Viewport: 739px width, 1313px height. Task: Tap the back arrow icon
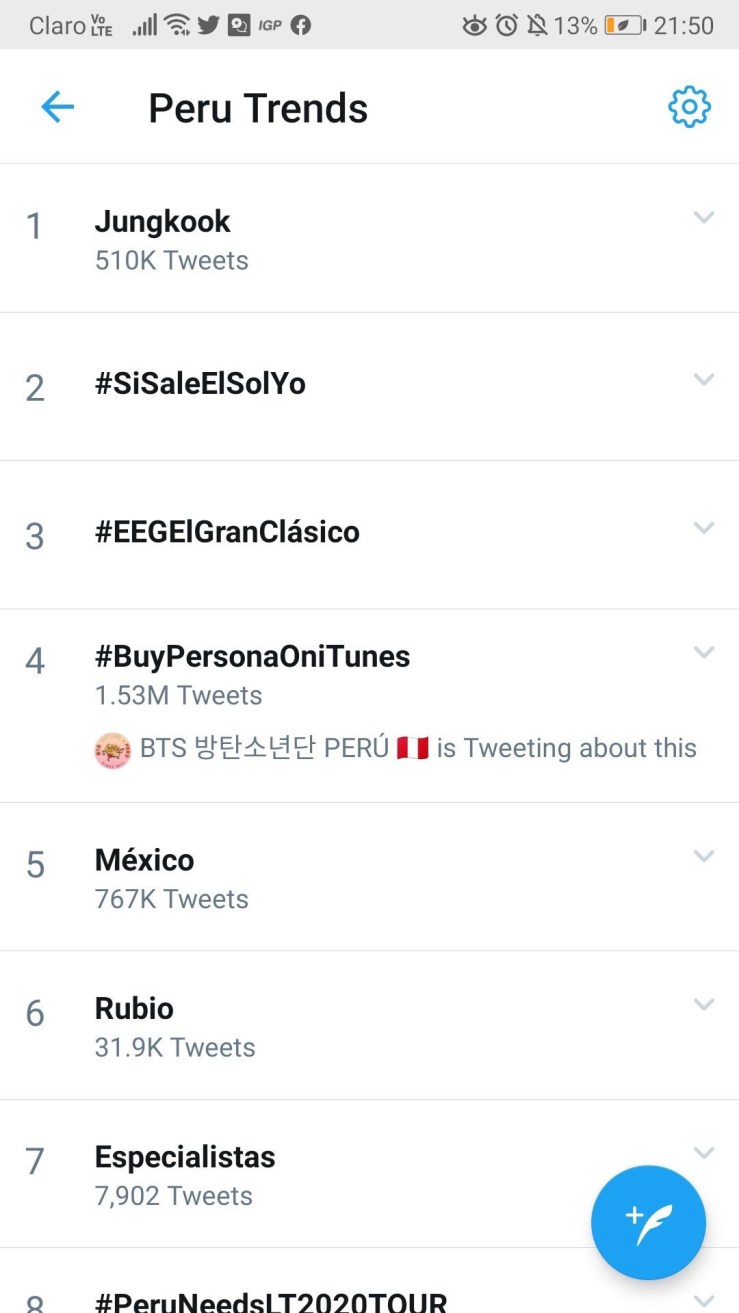tap(57, 107)
